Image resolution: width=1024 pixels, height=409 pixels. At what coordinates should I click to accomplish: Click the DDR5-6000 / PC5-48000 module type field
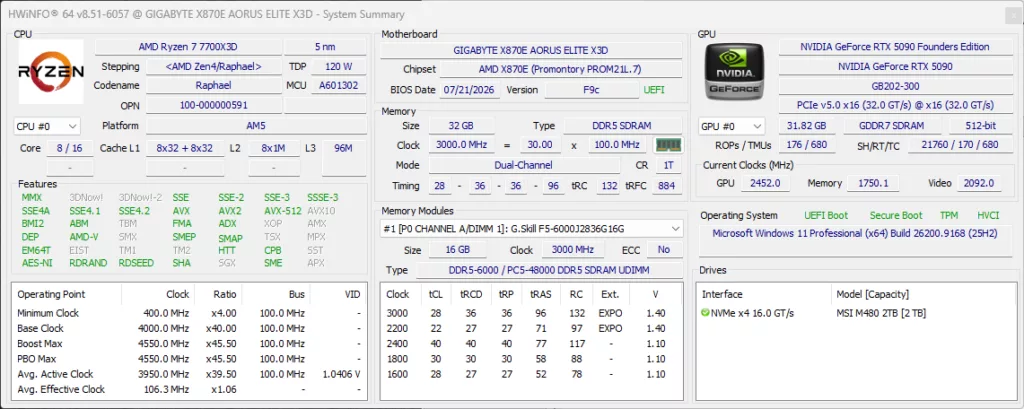(x=549, y=270)
